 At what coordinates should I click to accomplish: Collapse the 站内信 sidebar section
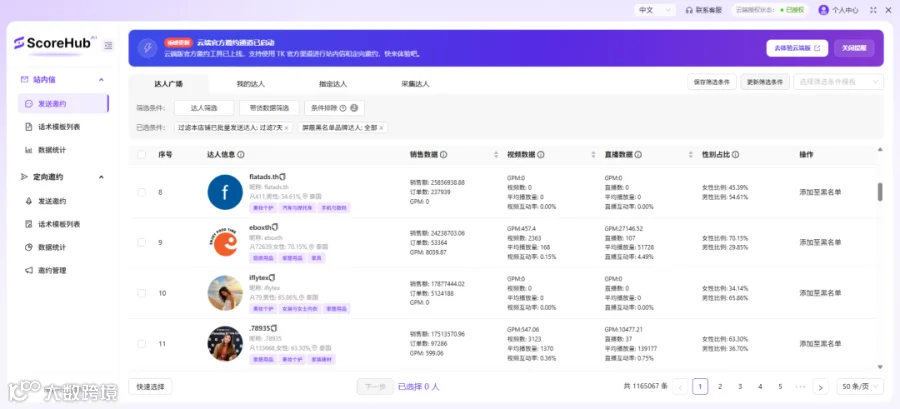(102, 80)
